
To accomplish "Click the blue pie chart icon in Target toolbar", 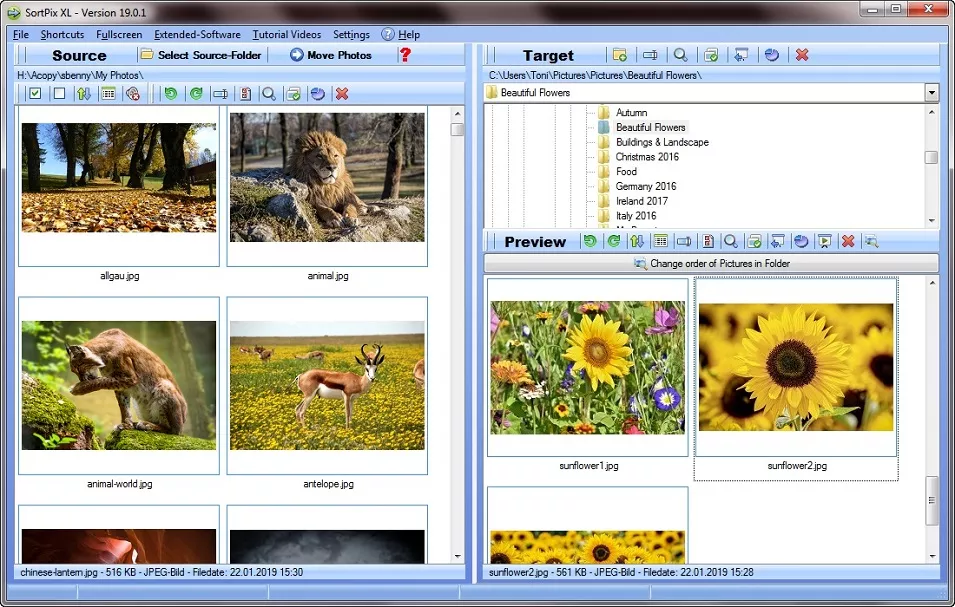I will click(x=772, y=55).
